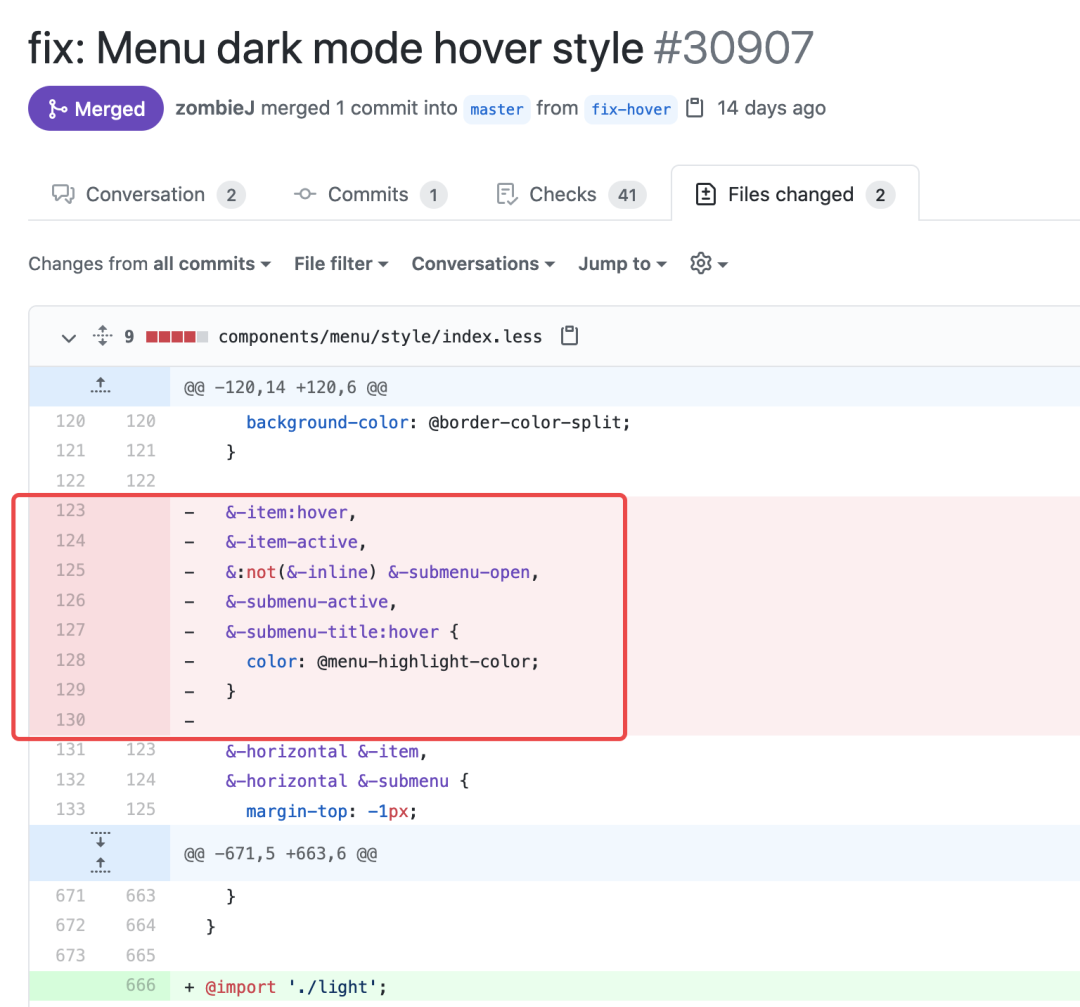
Task: Switch to the Conversation tab
Action: click(x=146, y=194)
